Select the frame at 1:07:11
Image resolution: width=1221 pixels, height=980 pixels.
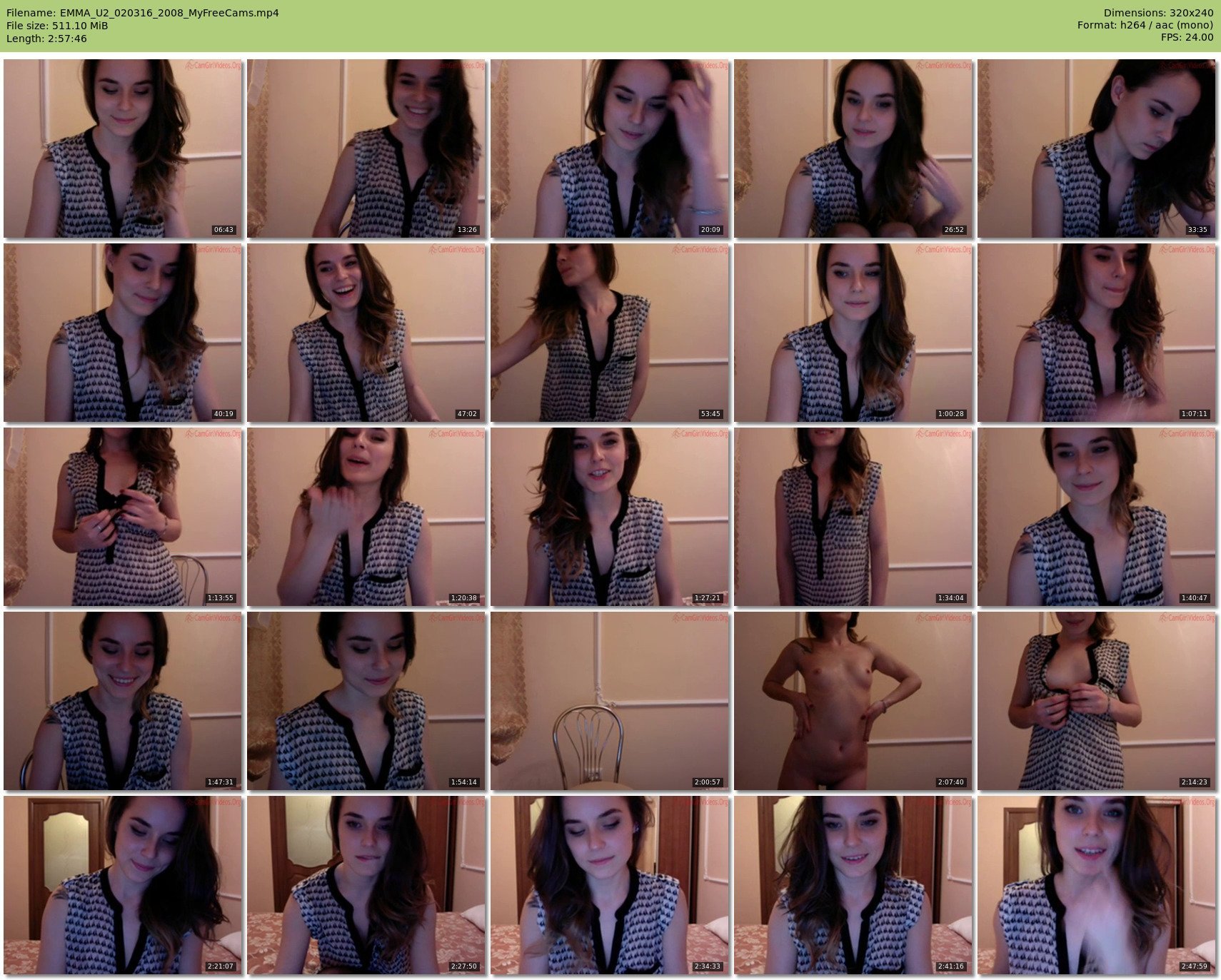[1097, 333]
